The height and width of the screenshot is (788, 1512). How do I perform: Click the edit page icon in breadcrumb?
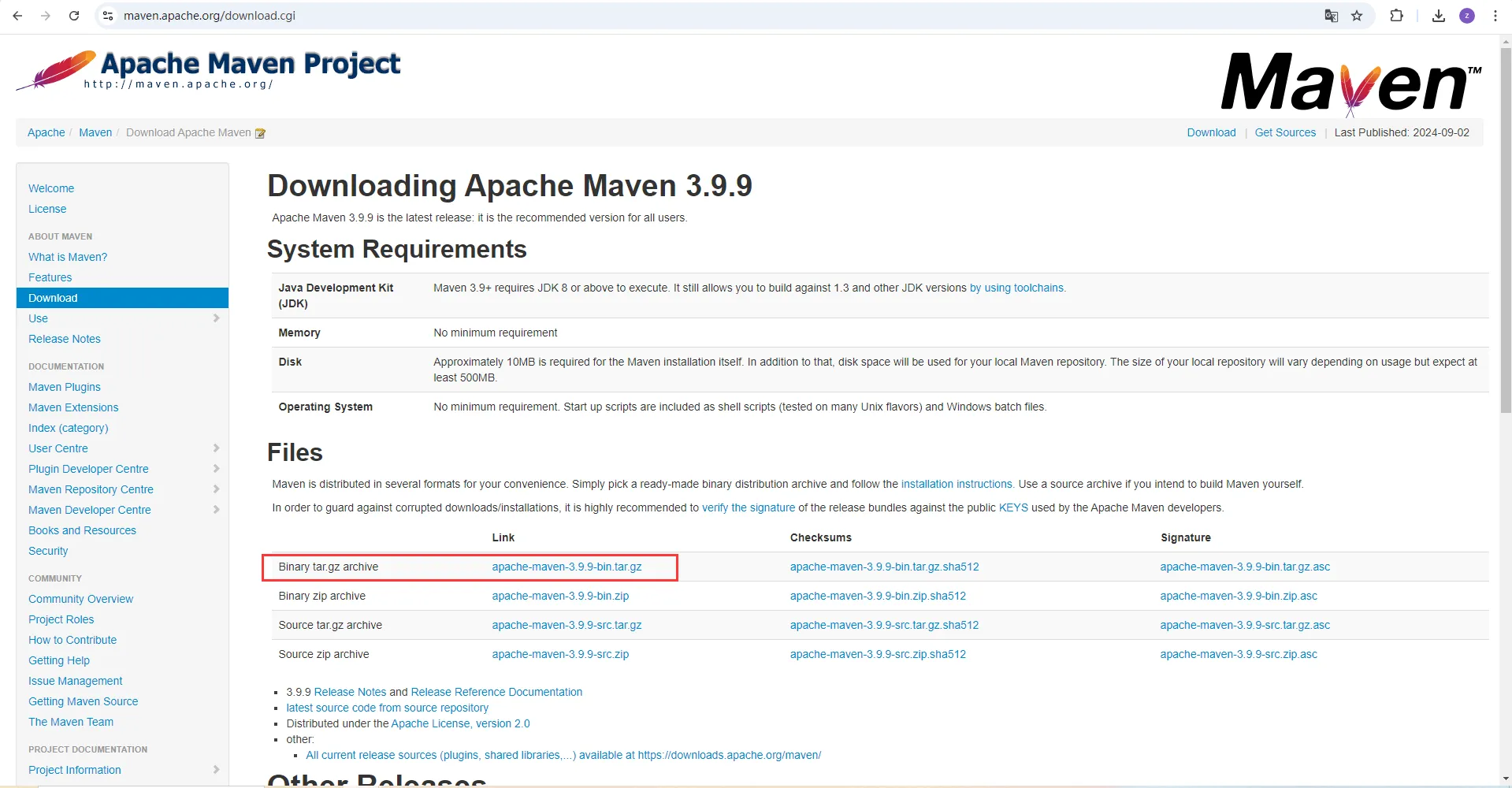coord(260,133)
